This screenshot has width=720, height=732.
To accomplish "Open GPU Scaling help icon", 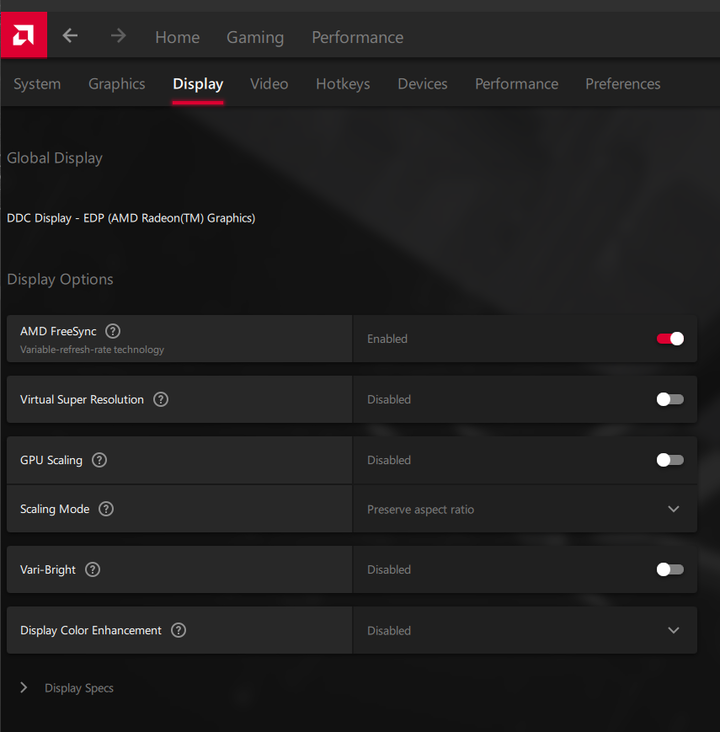I will coord(99,460).
